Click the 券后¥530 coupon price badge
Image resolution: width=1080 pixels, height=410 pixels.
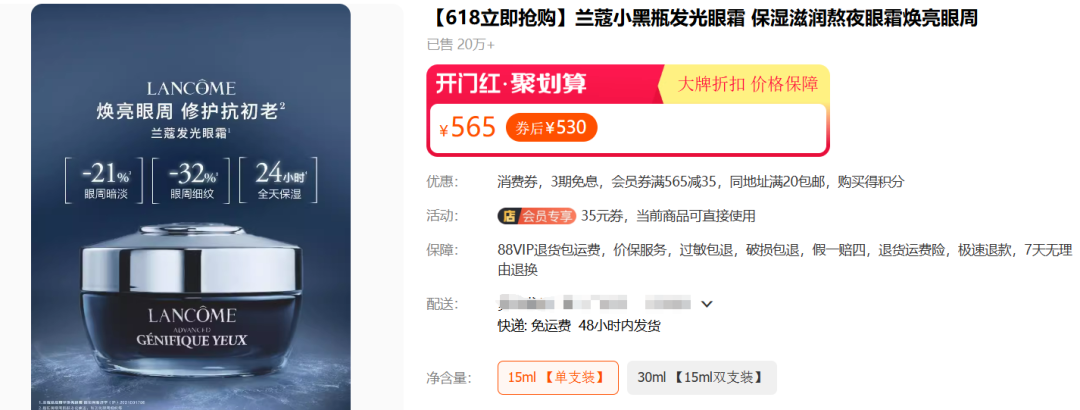(x=552, y=127)
